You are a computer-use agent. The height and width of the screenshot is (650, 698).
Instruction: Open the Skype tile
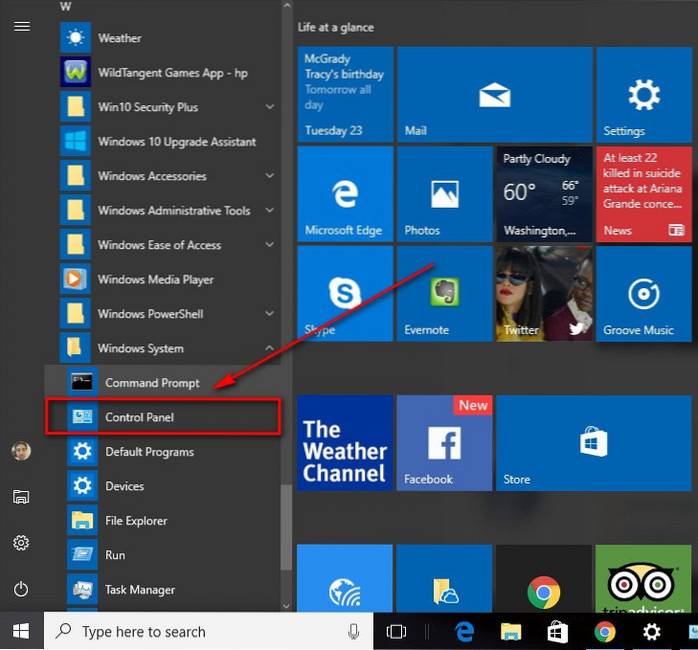tap(345, 295)
